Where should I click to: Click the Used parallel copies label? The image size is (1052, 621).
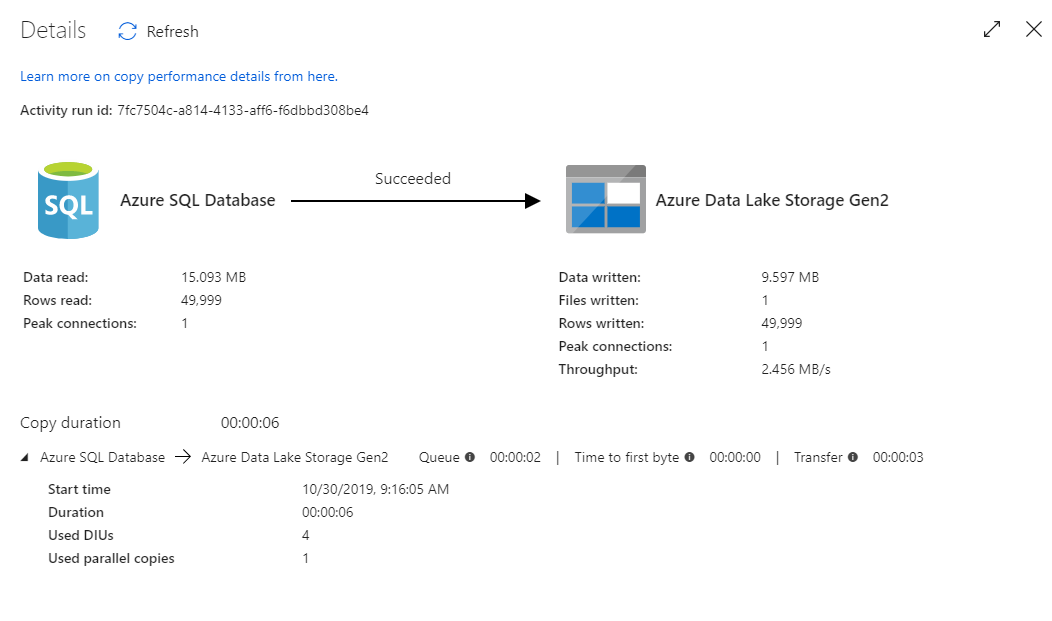[111, 558]
